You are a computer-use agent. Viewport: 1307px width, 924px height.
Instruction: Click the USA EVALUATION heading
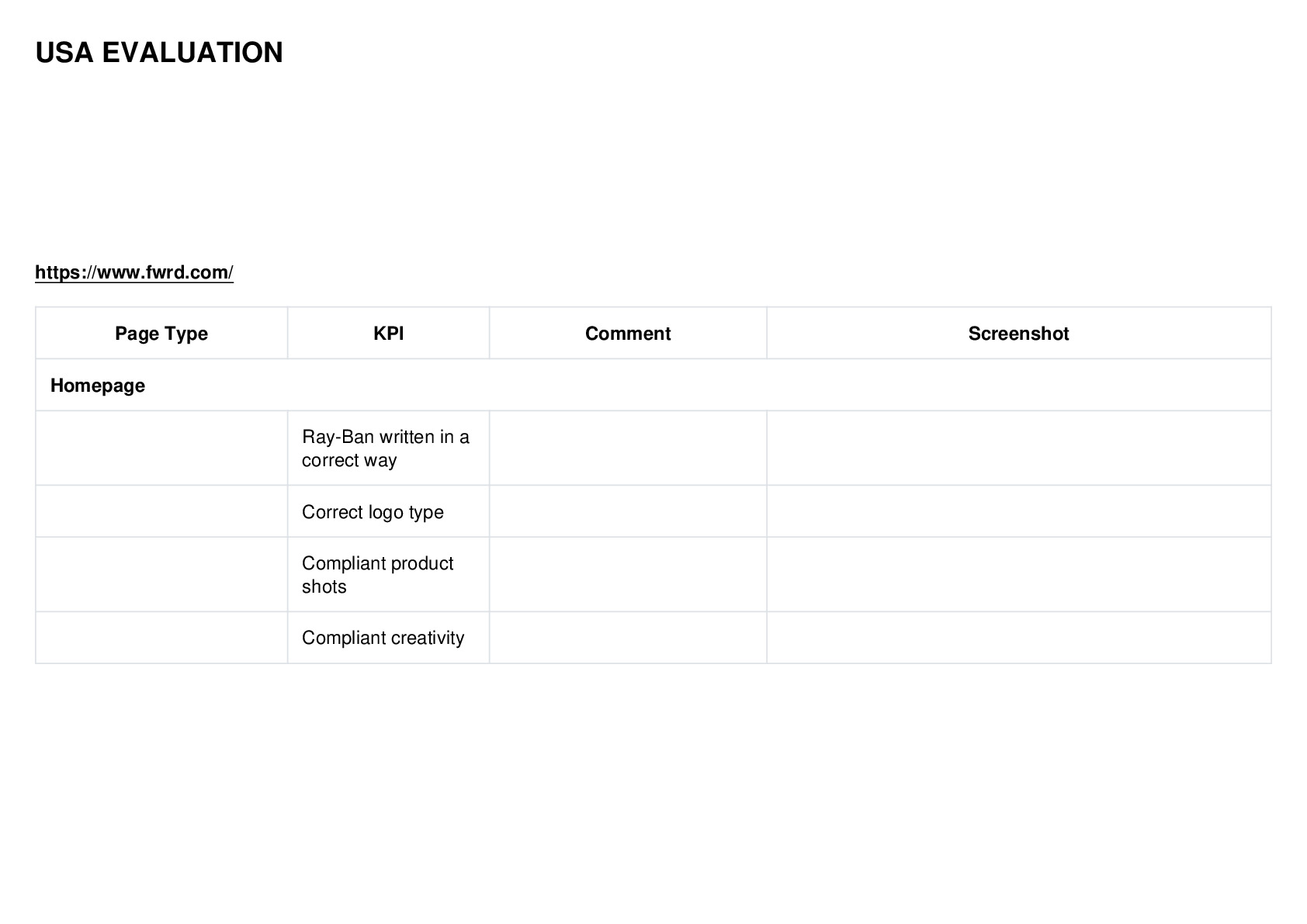(x=159, y=53)
